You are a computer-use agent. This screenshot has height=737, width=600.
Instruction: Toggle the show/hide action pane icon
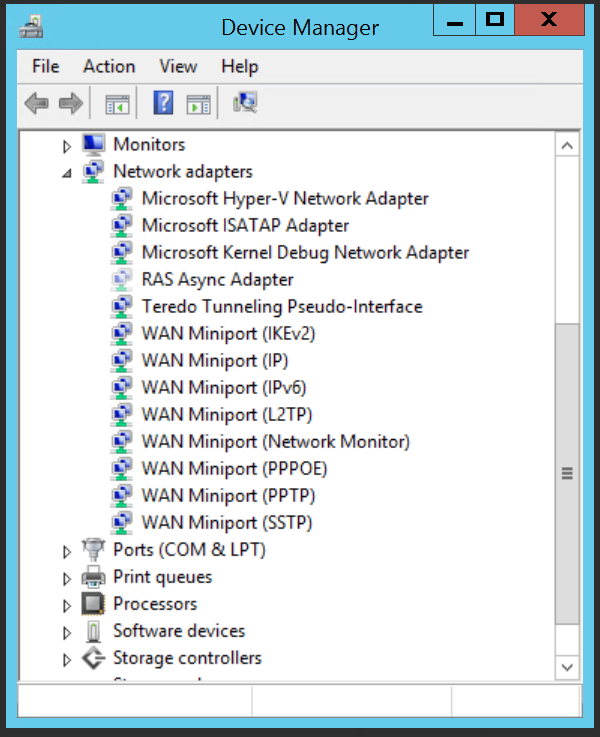(x=199, y=104)
